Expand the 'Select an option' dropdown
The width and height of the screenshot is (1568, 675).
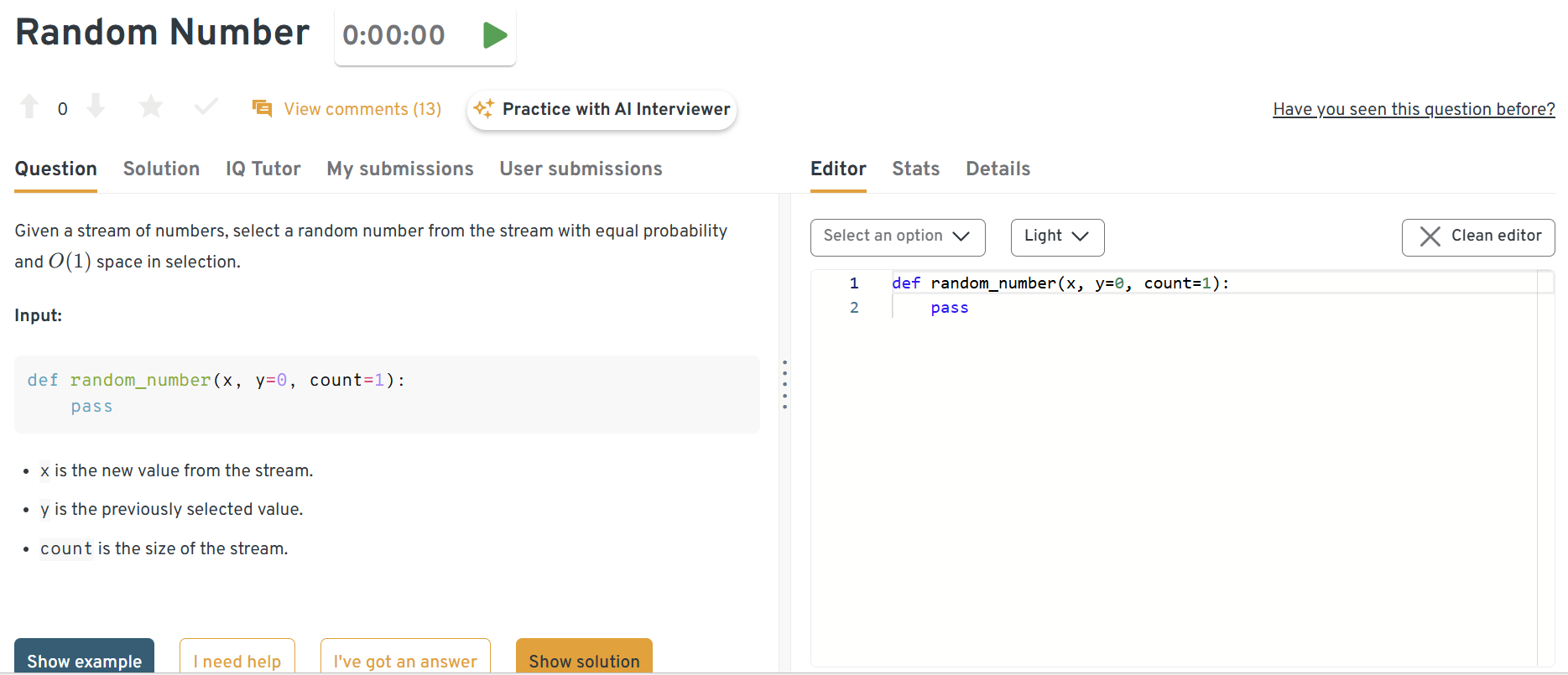897,237
